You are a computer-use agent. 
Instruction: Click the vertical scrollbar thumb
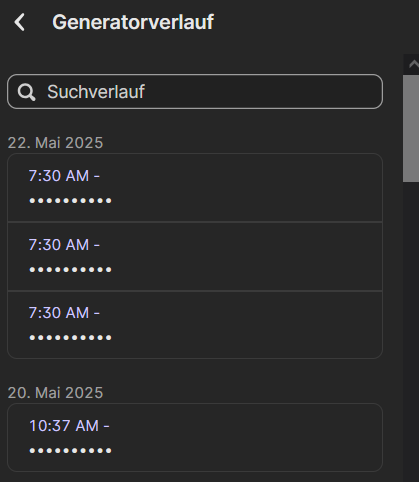(x=411, y=128)
